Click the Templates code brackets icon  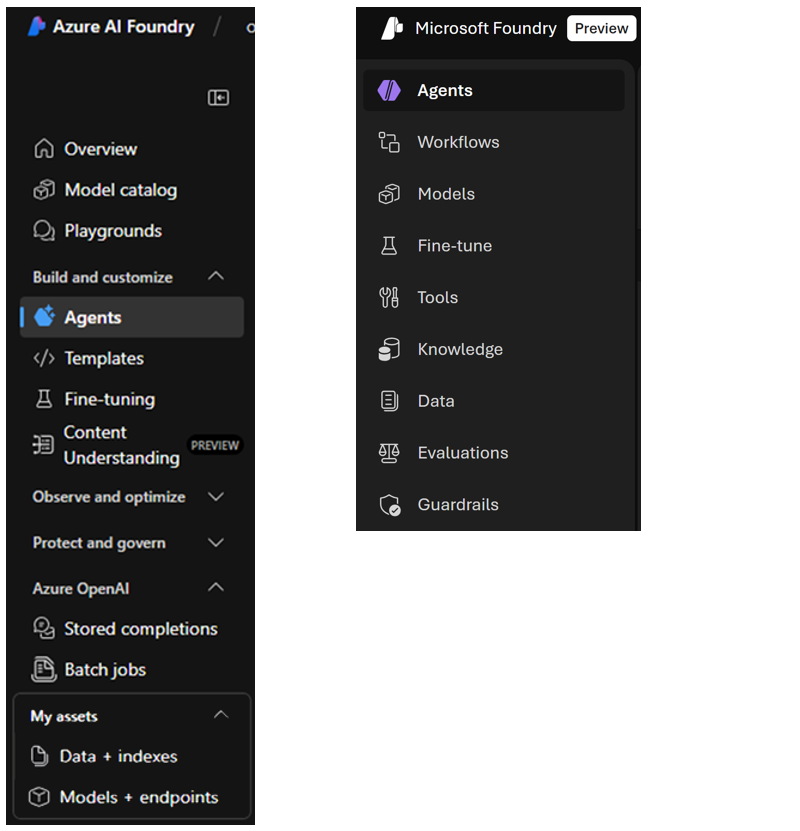44,358
